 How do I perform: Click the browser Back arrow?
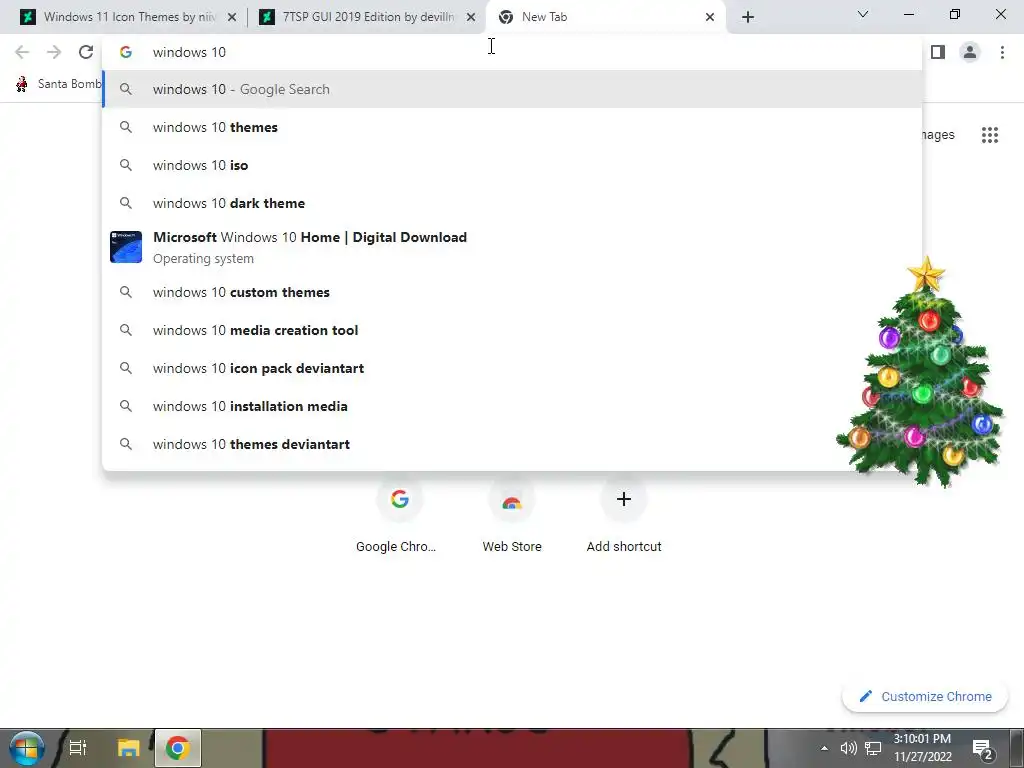coord(22,52)
